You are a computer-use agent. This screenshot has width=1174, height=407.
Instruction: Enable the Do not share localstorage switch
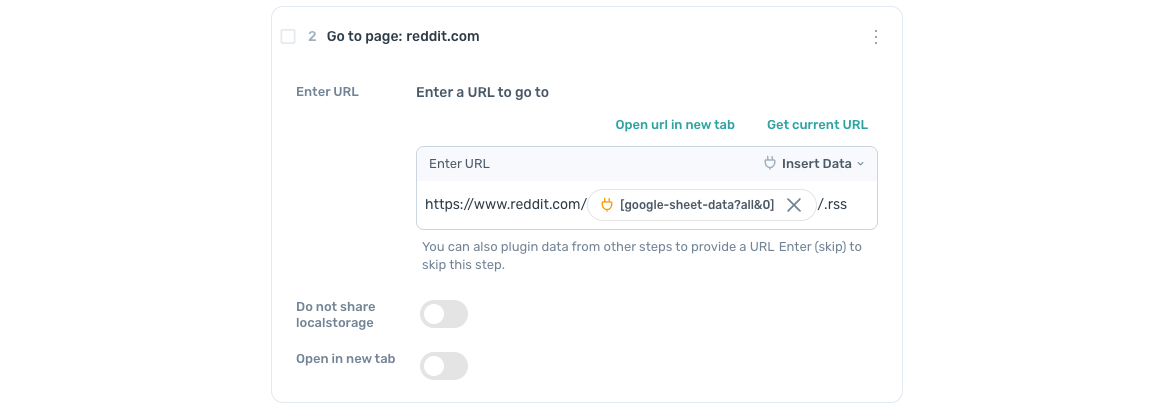(x=444, y=314)
